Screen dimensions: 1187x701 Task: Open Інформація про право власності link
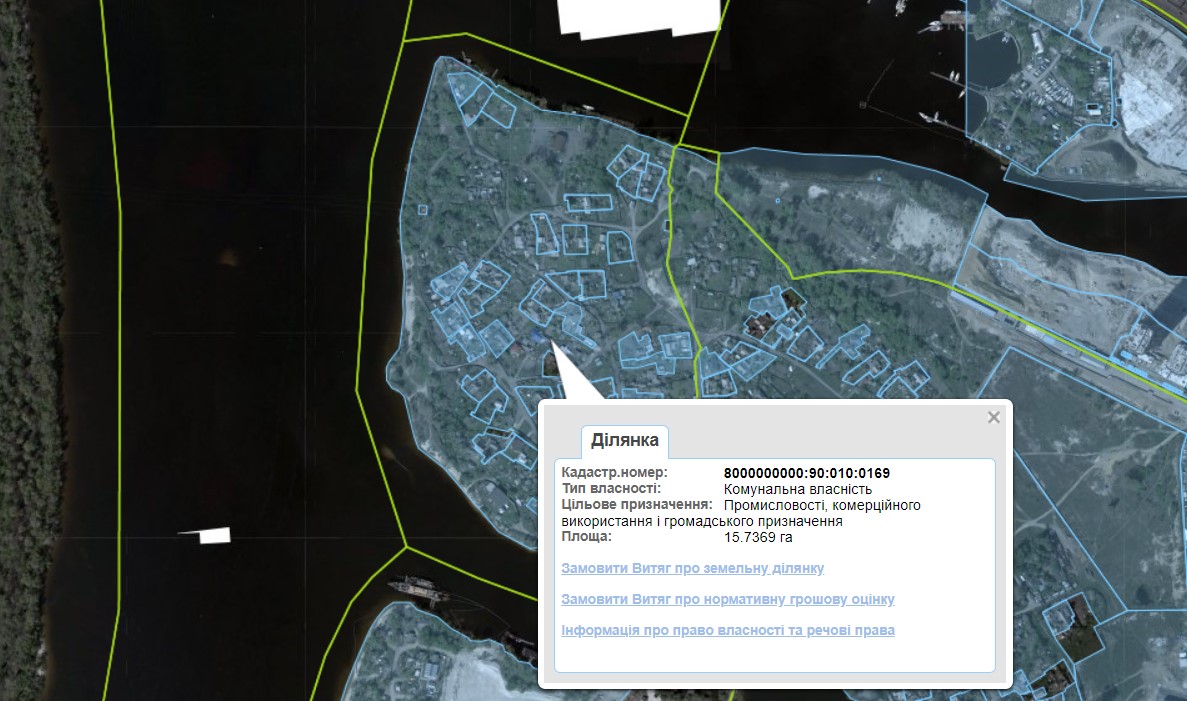(x=727, y=630)
